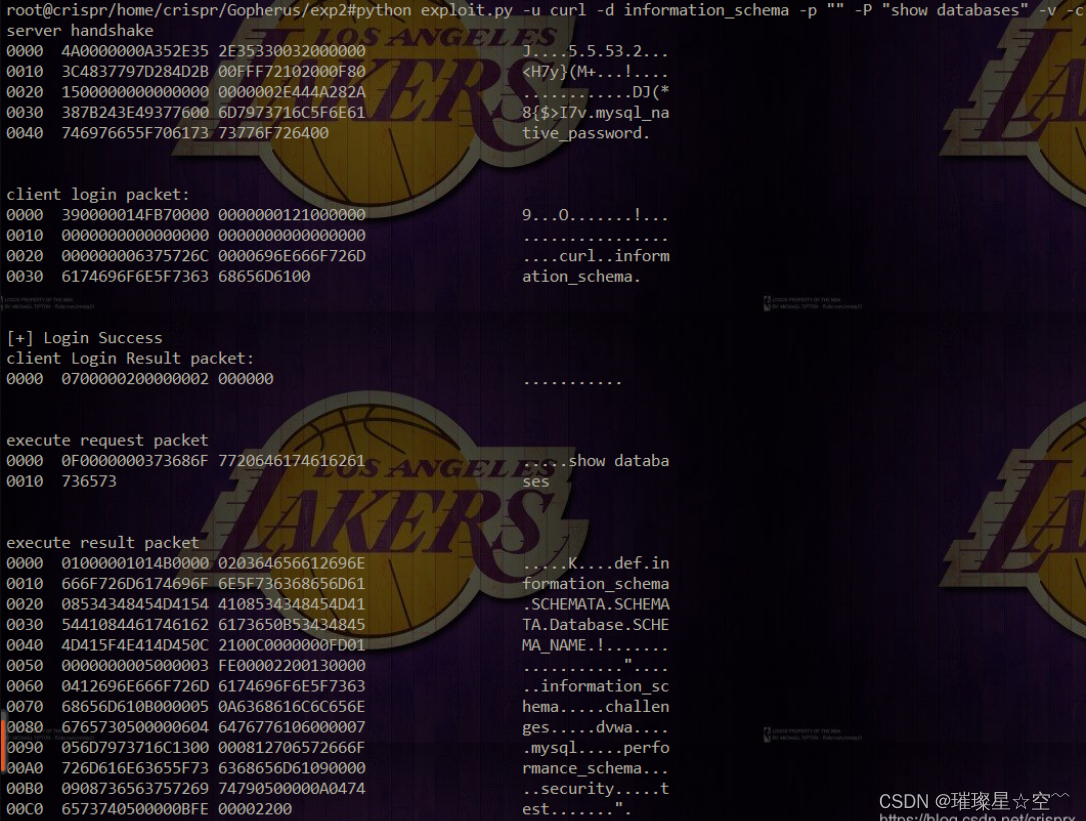Click ASCII text '..security.....t'
Viewport: 1086px width, 821px height.
(596, 789)
